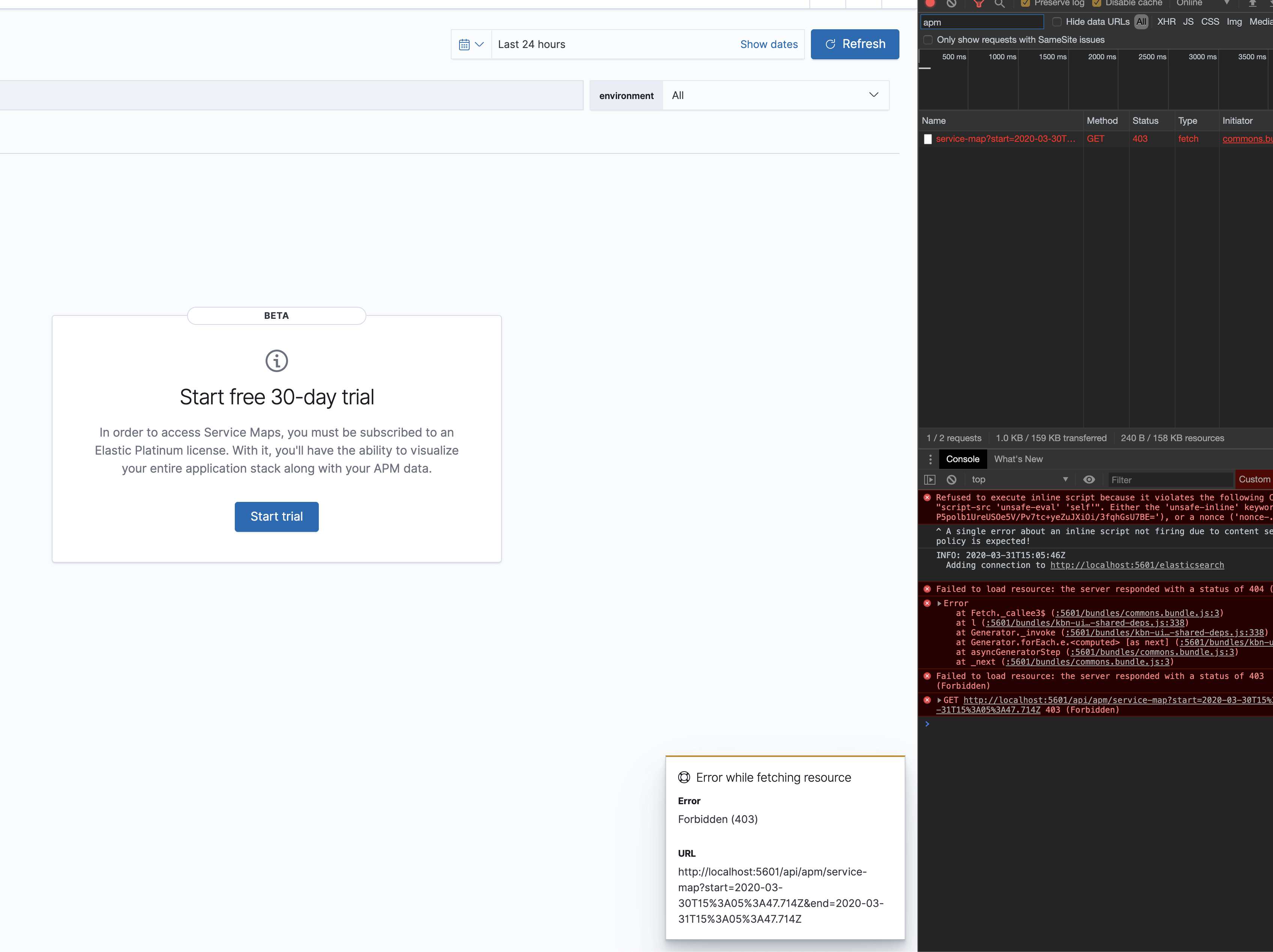Screen dimensions: 1273x952
Task: Filter network requests by Img
Action: pos(1234,22)
